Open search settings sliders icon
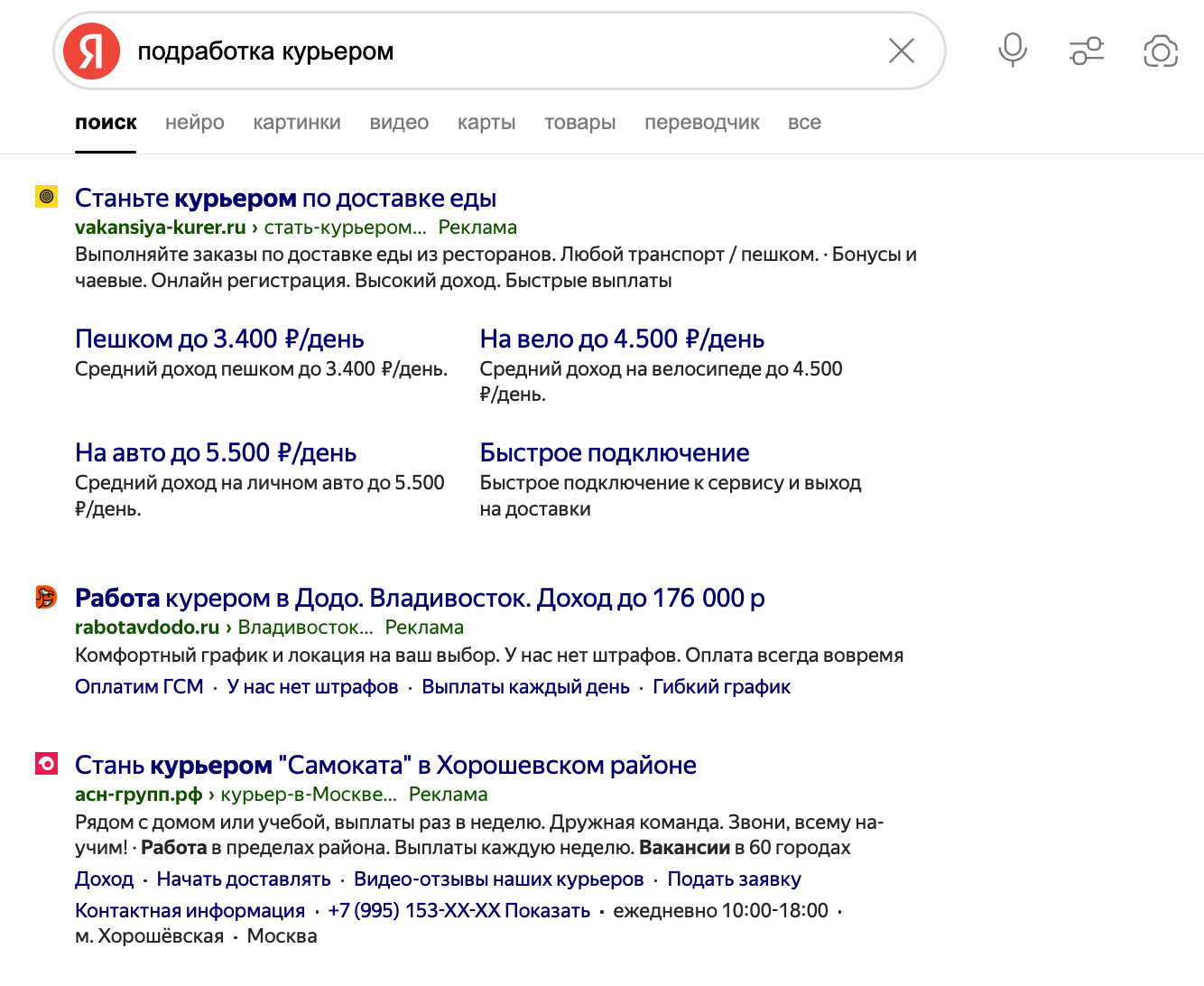Screen dimensions: 1204x986 click(x=1087, y=51)
